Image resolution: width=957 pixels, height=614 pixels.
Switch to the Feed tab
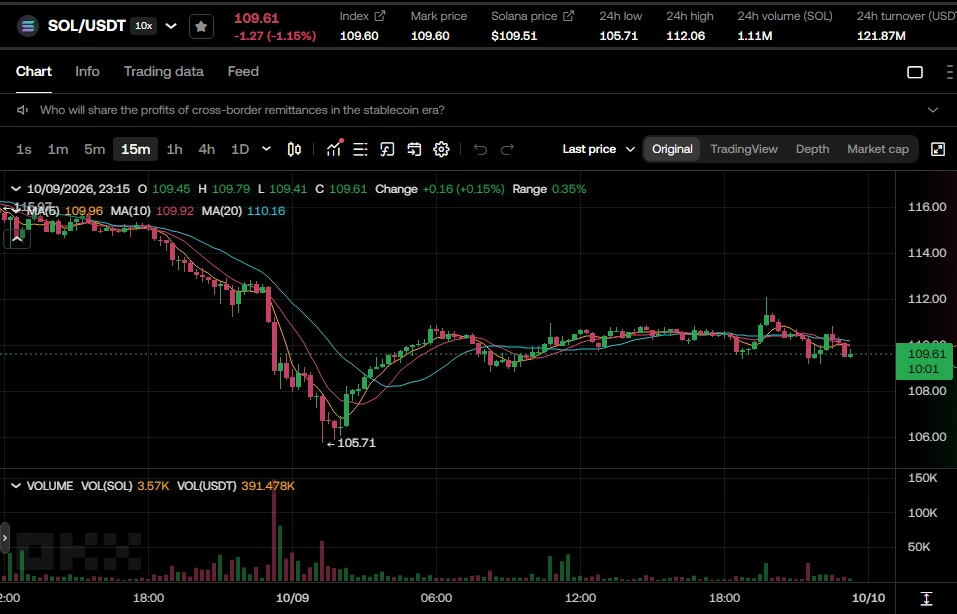(x=243, y=71)
